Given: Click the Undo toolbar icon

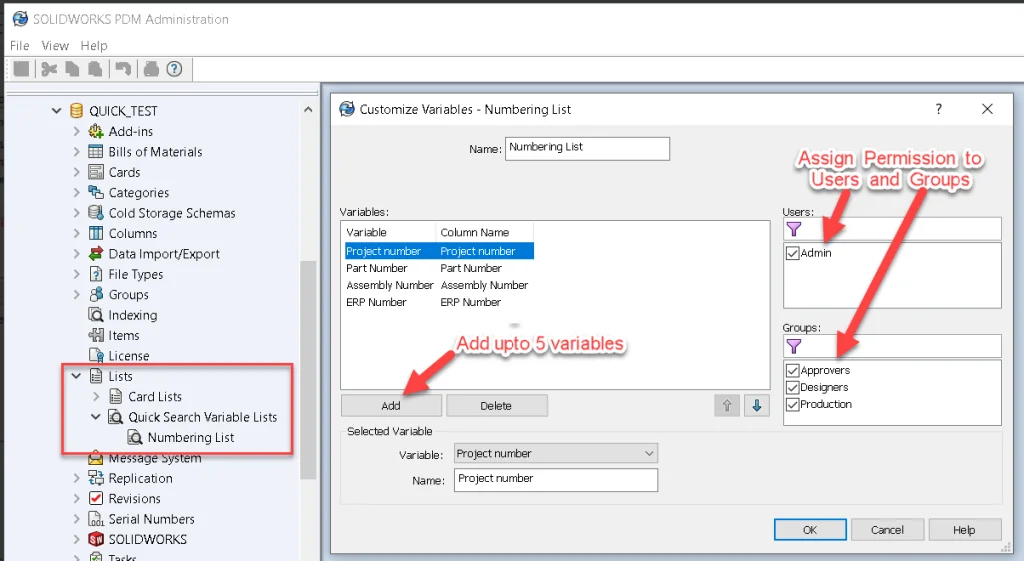Looking at the screenshot, I should pyautogui.click(x=123, y=69).
